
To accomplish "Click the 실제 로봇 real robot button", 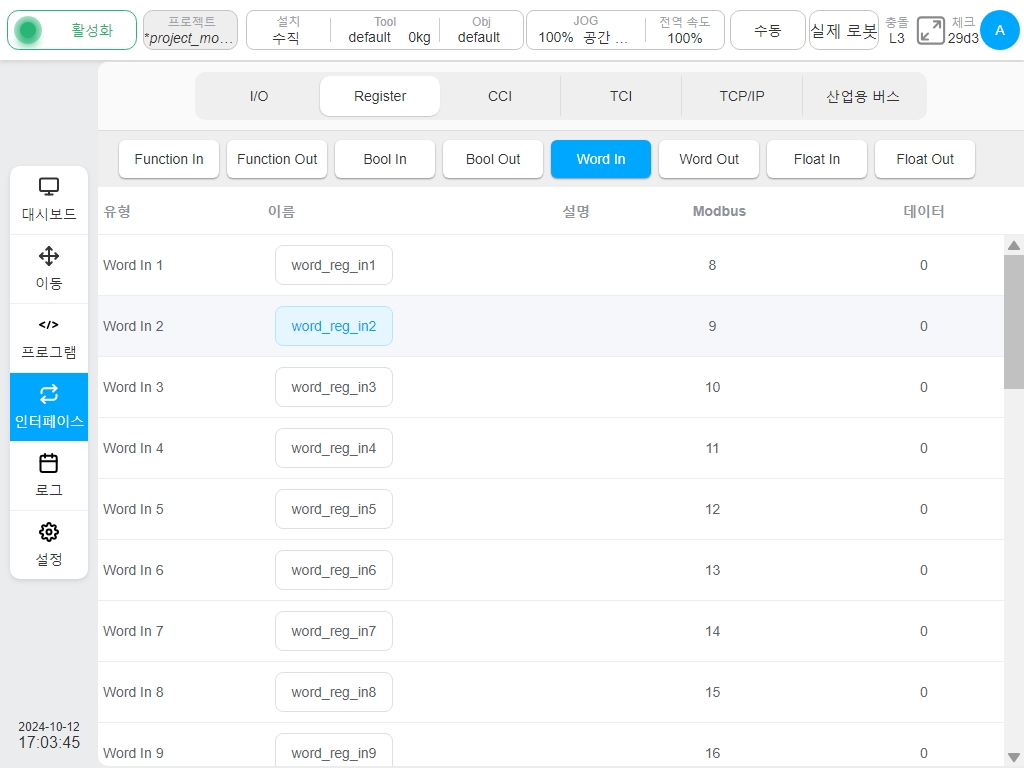I will [x=844, y=30].
